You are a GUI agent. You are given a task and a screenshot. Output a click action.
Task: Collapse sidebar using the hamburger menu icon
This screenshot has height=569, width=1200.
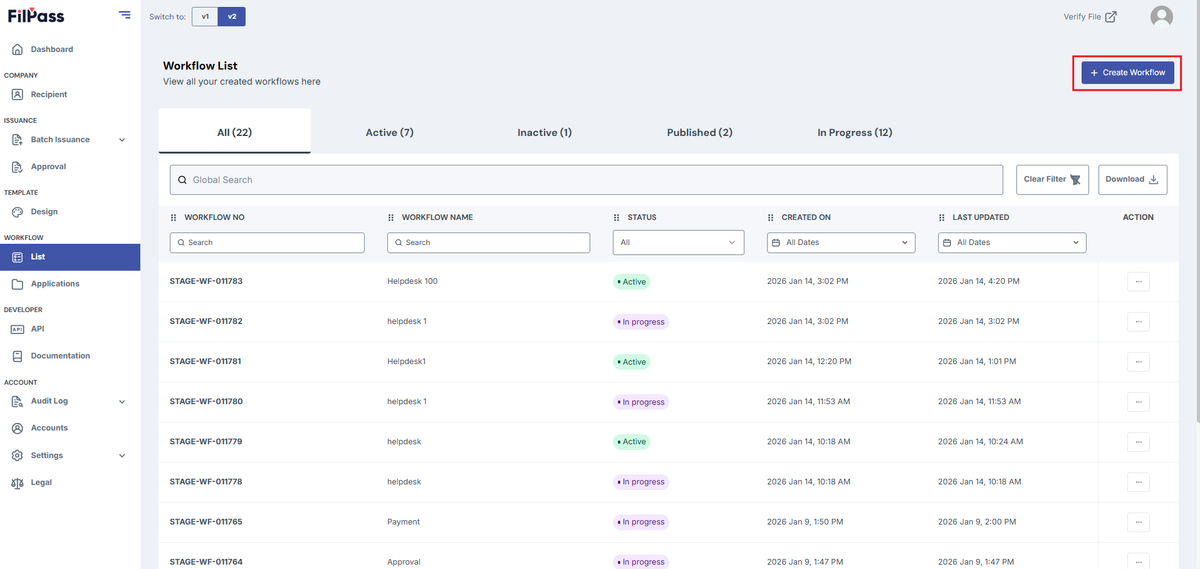(x=124, y=15)
